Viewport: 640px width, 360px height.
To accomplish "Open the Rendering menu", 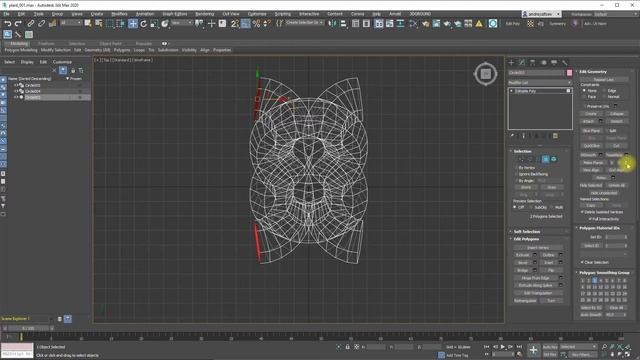I will [204, 14].
